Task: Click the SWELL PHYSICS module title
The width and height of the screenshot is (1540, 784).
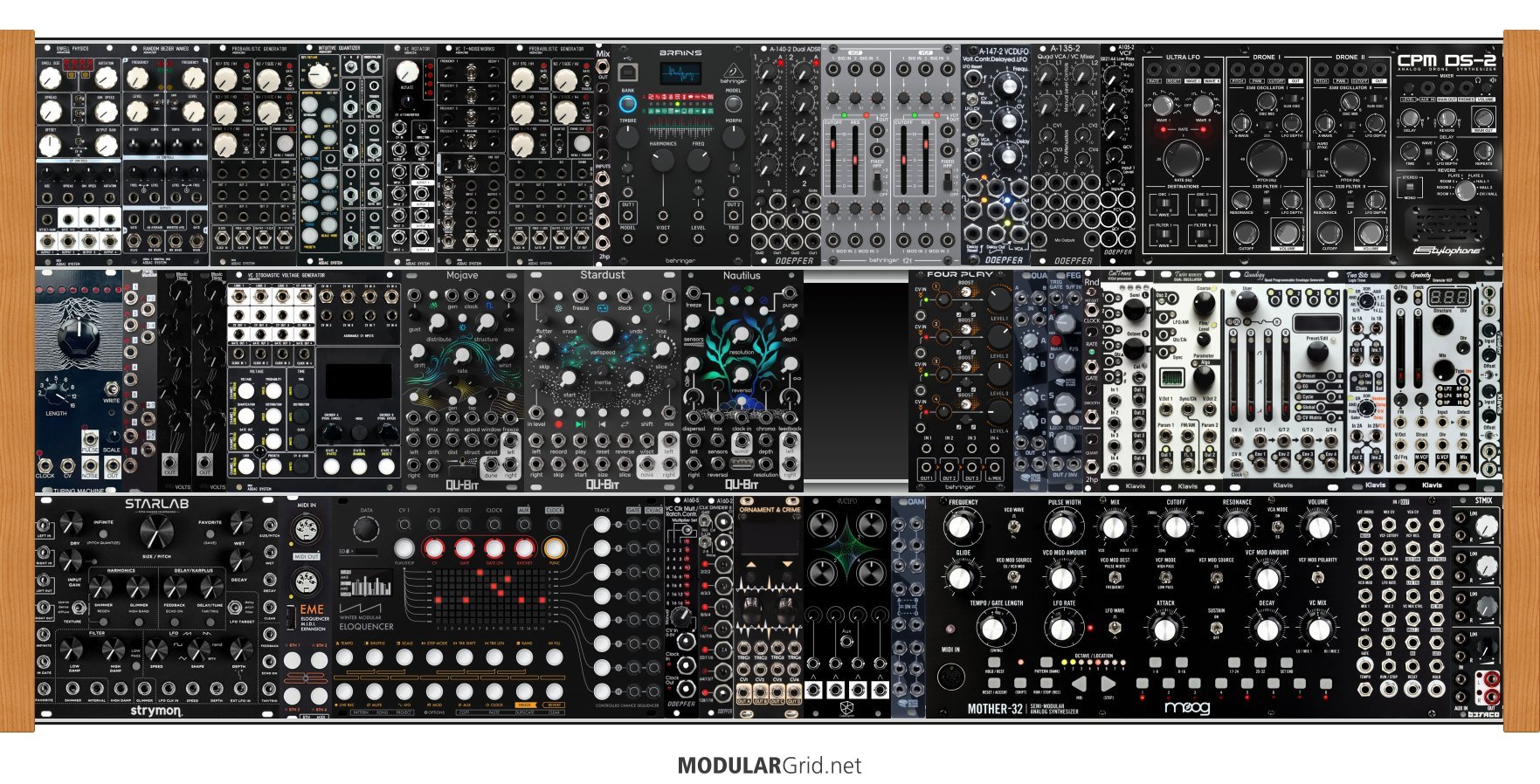Action: coord(72,49)
